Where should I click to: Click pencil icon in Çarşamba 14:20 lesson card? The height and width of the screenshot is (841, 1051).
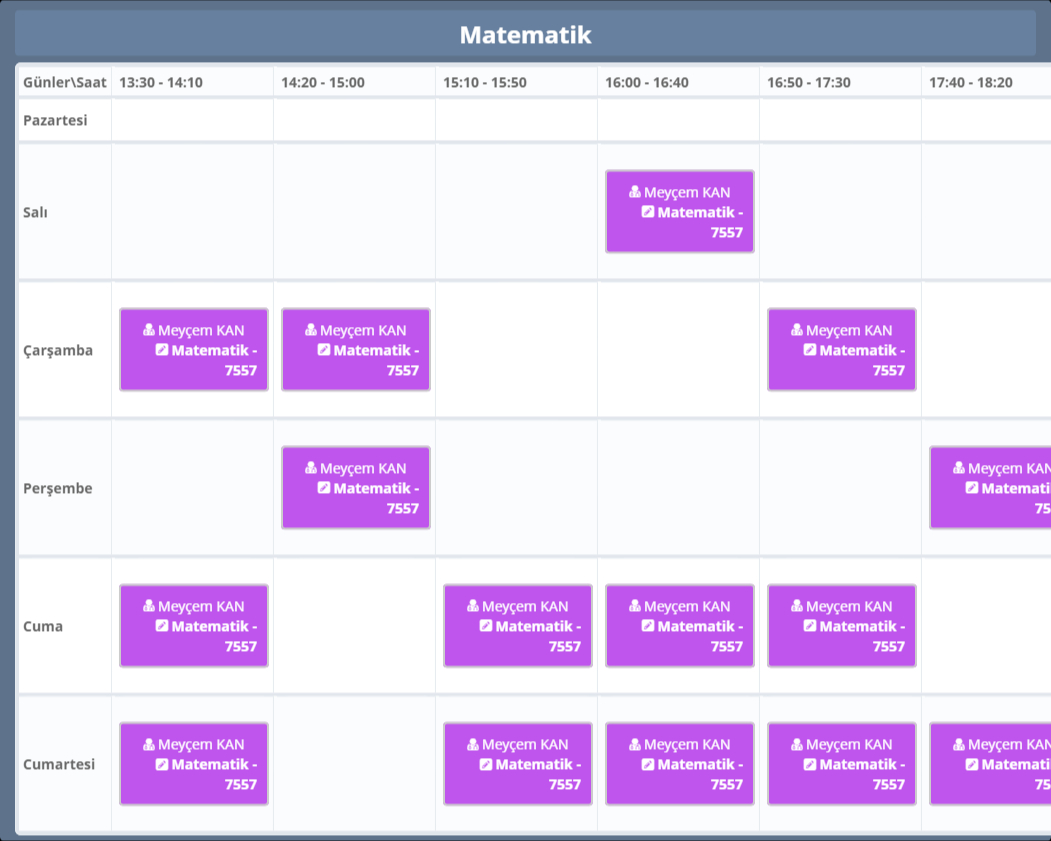324,350
